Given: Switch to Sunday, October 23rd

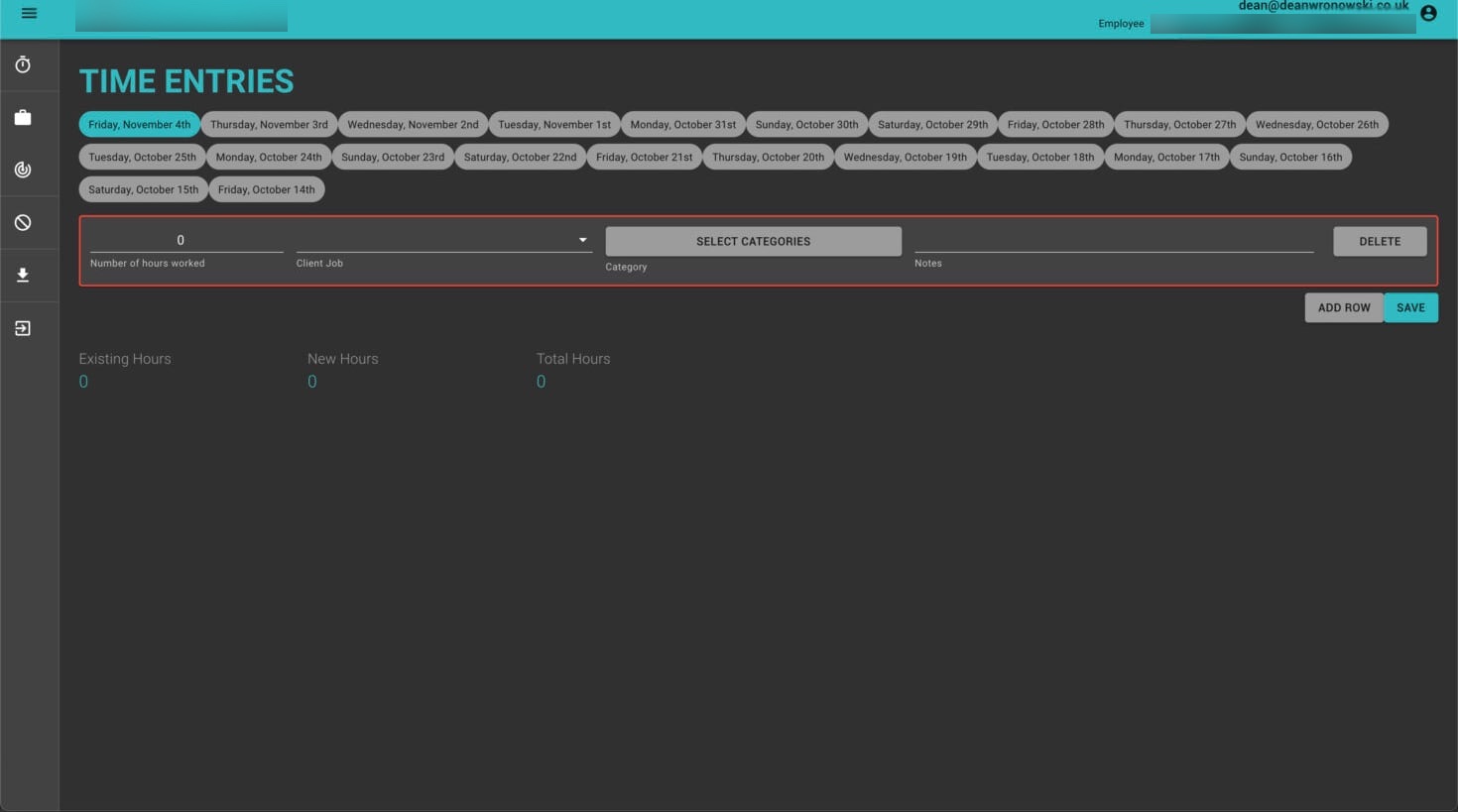Looking at the screenshot, I should pos(393,158).
